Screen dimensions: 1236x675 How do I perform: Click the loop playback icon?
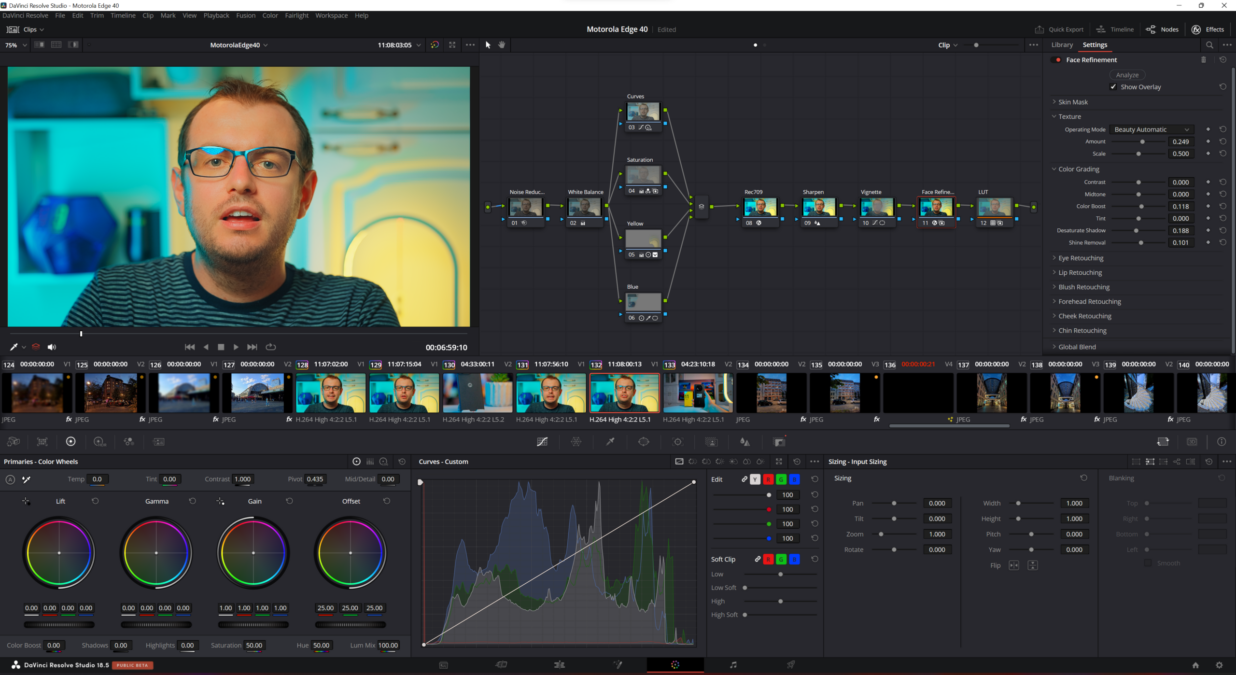(x=271, y=347)
